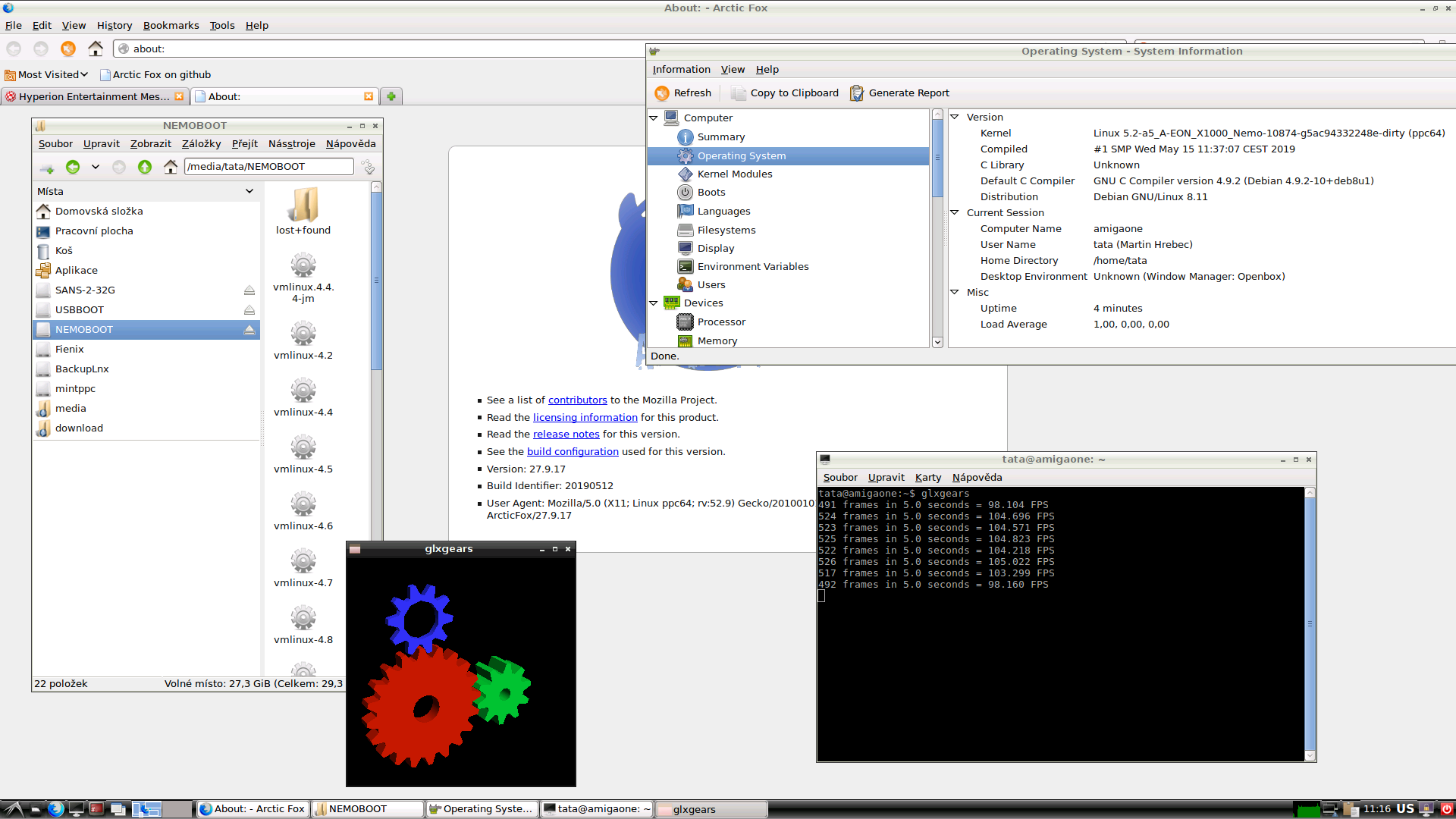Click the browser home icon
The width and height of the screenshot is (1456, 819).
click(96, 49)
